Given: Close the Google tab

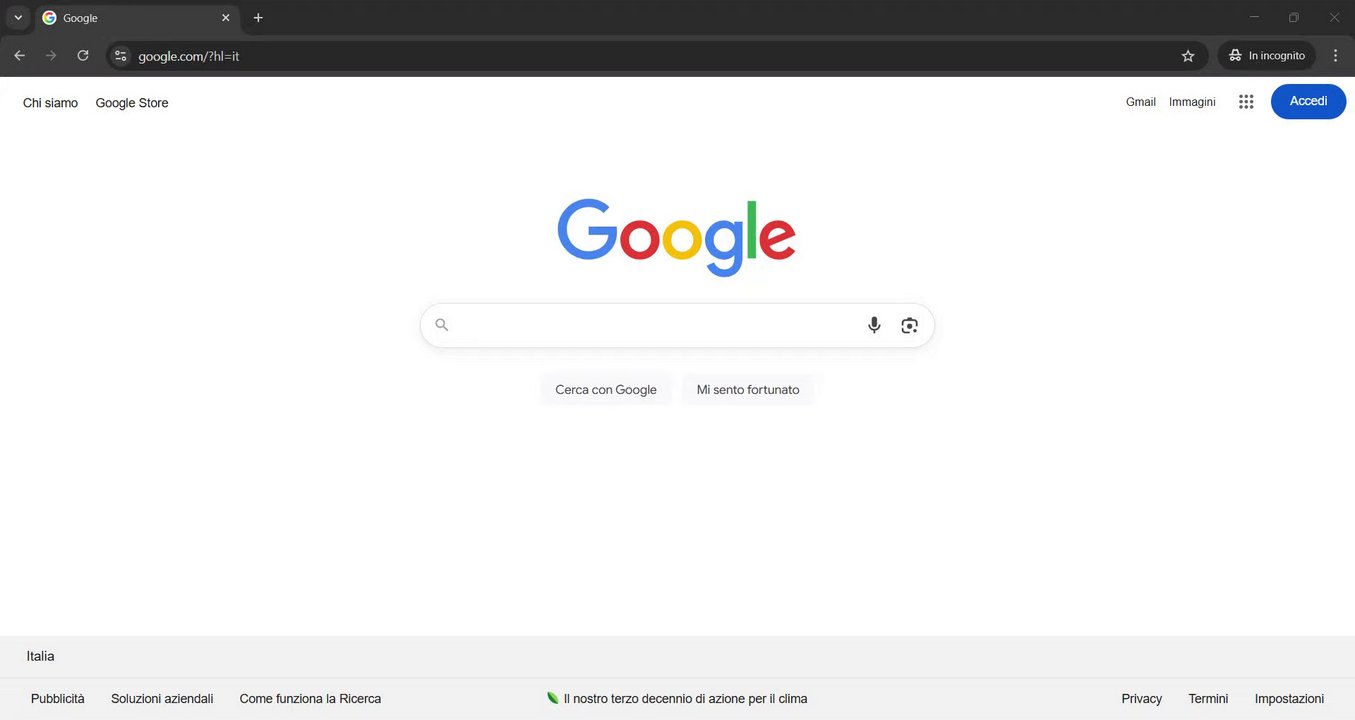Looking at the screenshot, I should click(226, 18).
